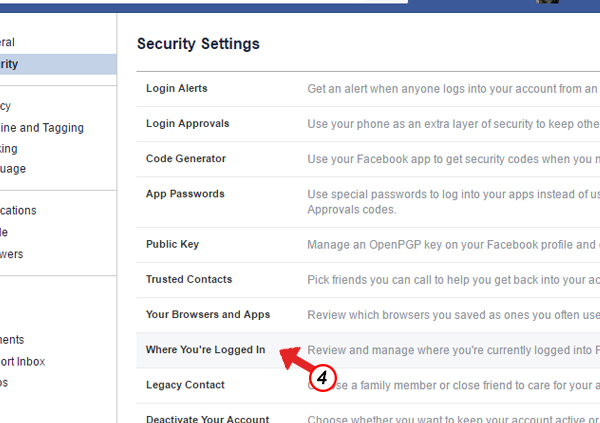
Task: Open the Blocking sidebar item
Action: point(8,149)
